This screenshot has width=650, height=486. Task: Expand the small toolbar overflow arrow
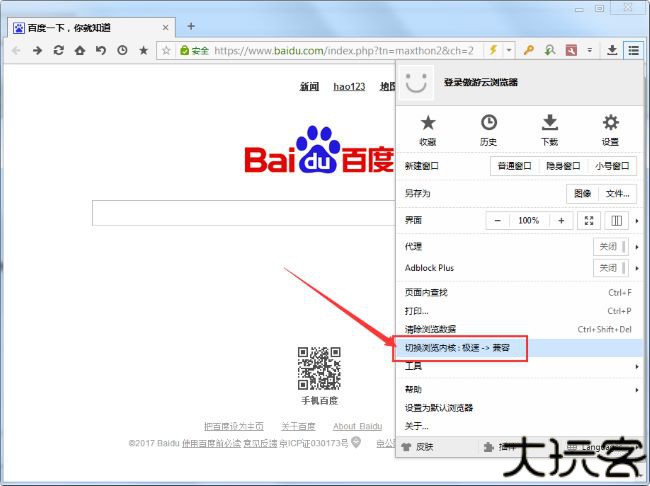(589, 51)
